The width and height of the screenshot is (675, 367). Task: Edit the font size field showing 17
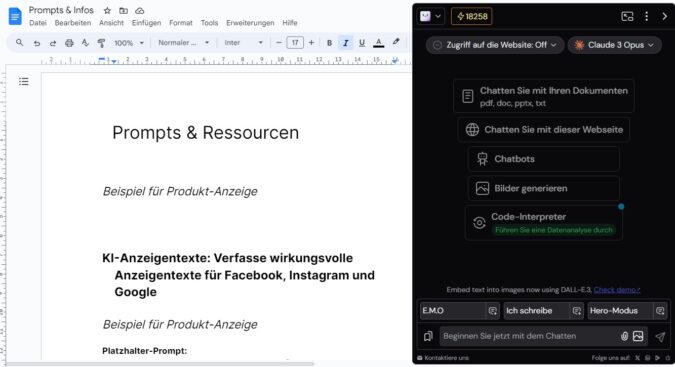295,43
